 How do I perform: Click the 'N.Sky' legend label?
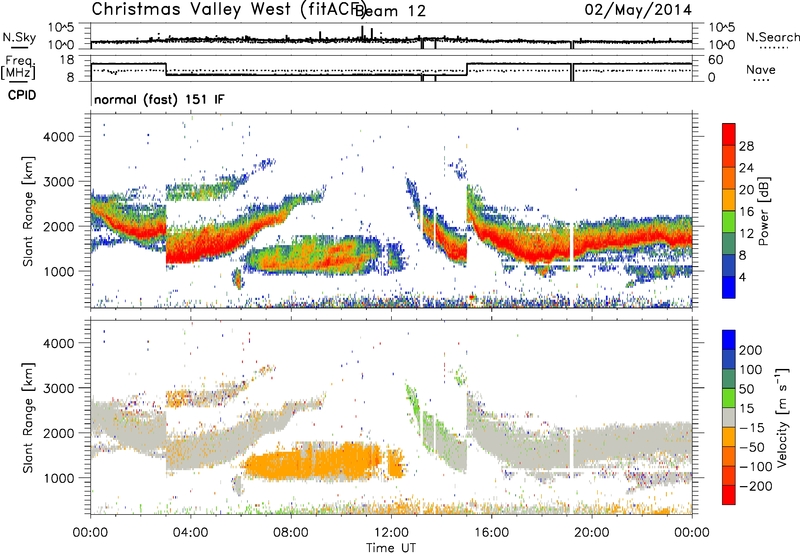pos(19,37)
